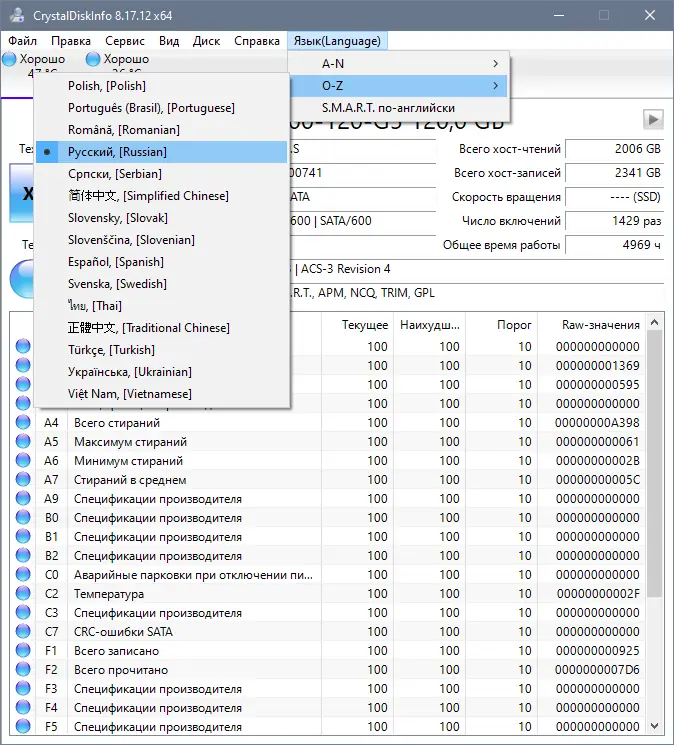Open the Диск menu

pyautogui.click(x=206, y=41)
